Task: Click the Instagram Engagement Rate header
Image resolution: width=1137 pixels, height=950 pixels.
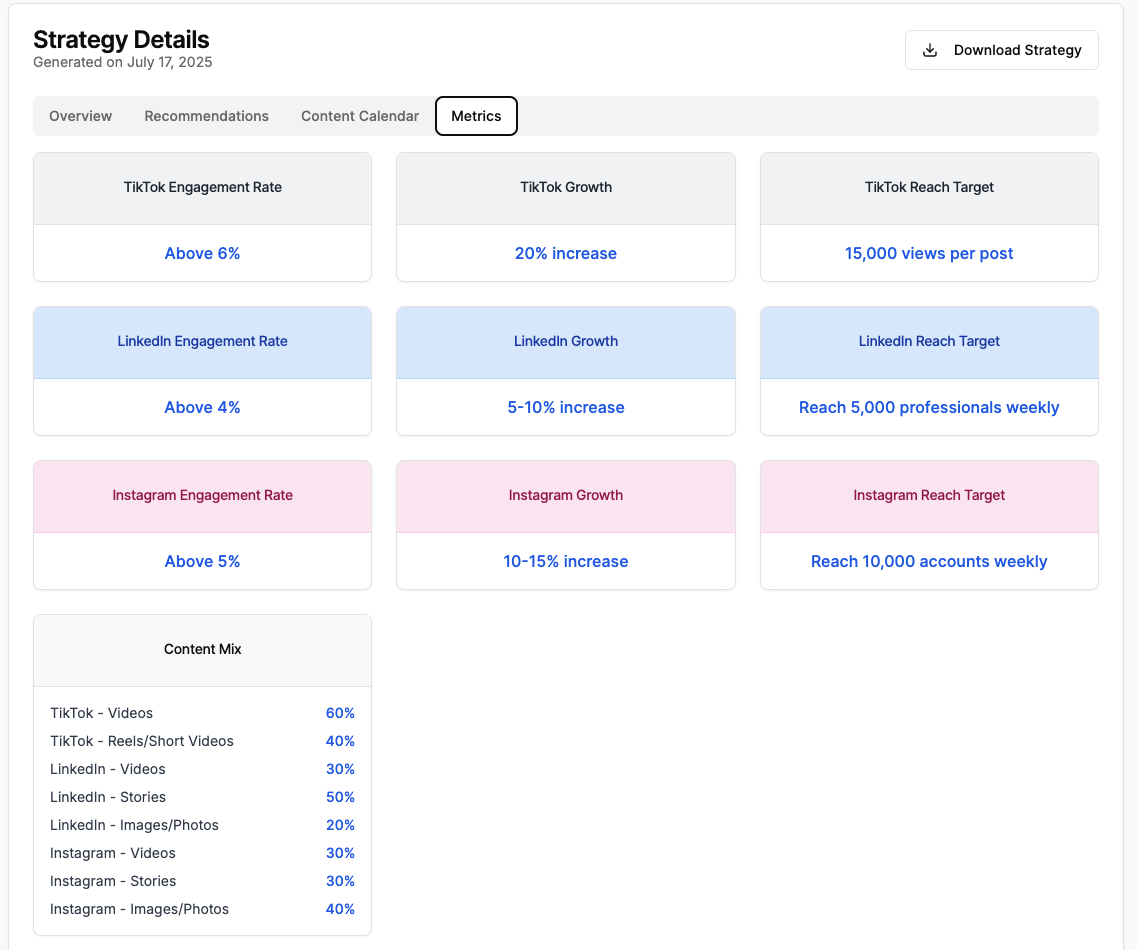Action: pyautogui.click(x=202, y=495)
